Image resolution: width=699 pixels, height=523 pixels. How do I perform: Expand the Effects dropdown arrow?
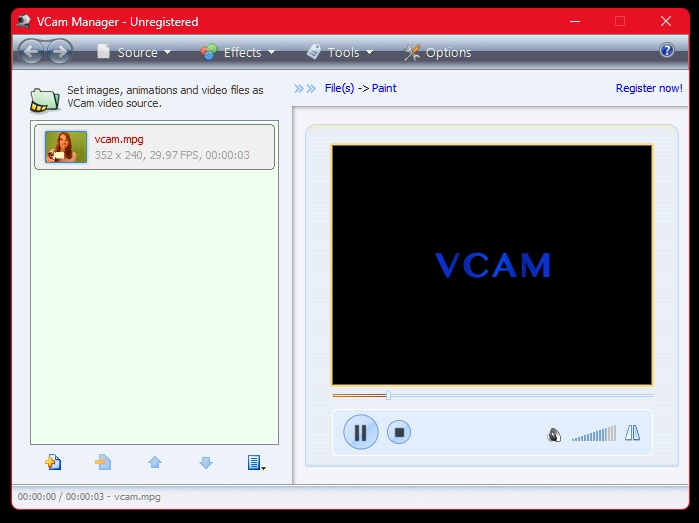(x=271, y=53)
